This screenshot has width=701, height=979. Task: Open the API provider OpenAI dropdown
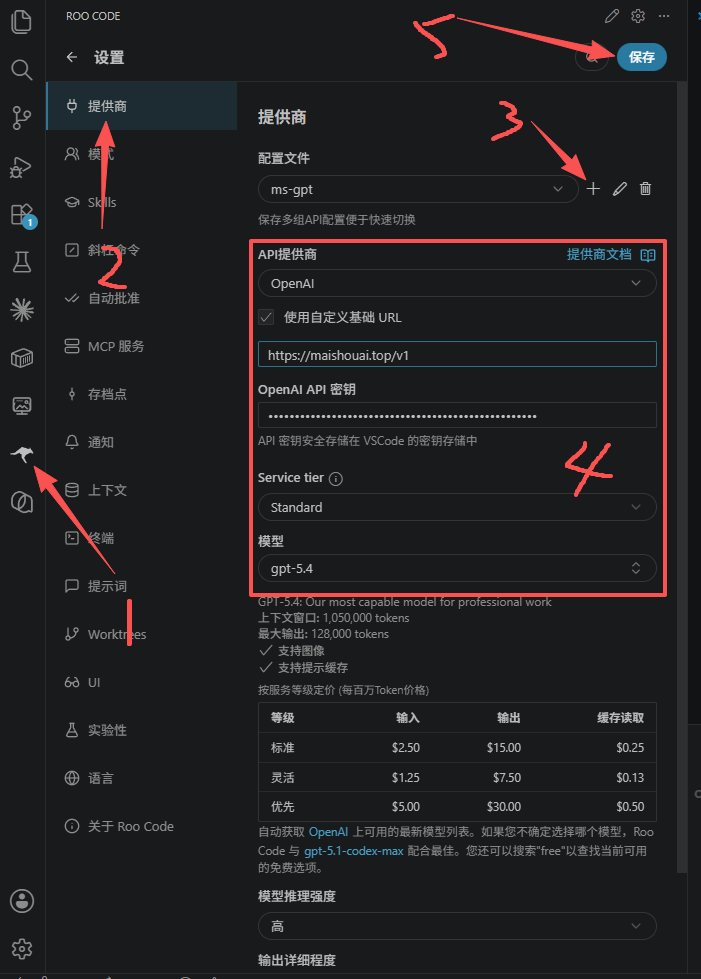pyautogui.click(x=457, y=283)
